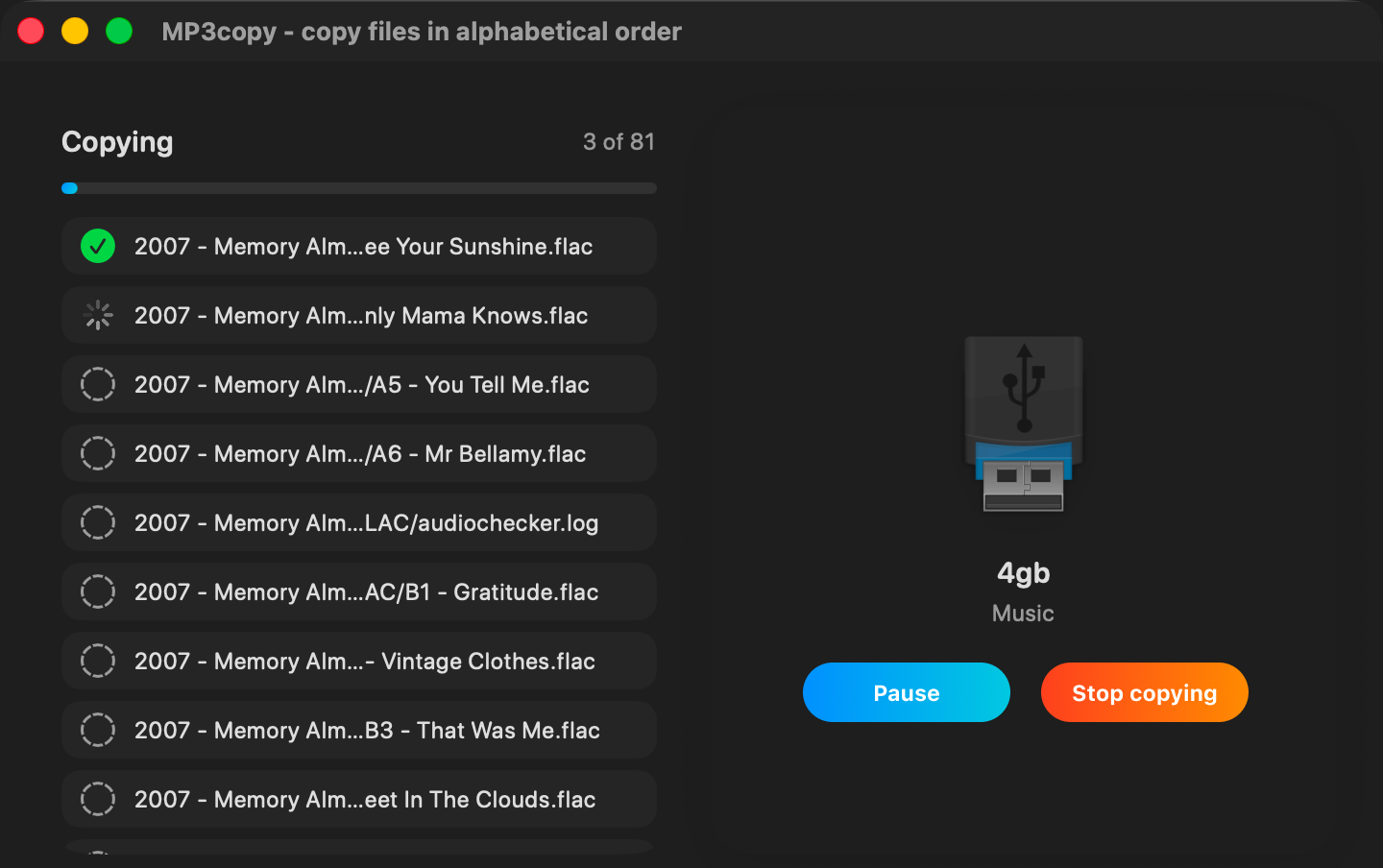Screen dimensions: 1383x868
Task: Click the 4gb drive name
Action: coord(1024,573)
